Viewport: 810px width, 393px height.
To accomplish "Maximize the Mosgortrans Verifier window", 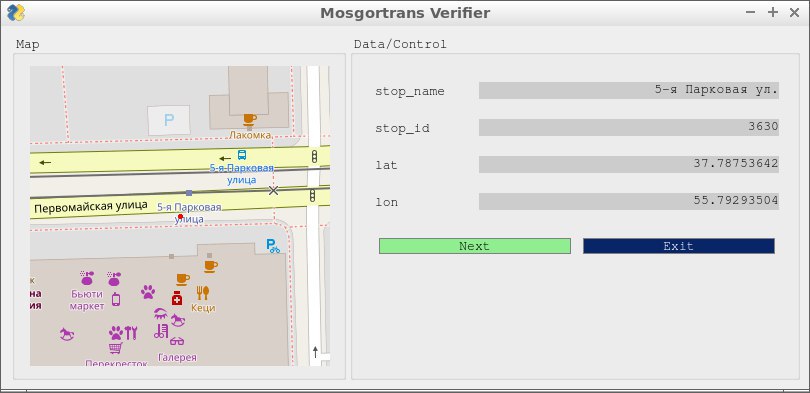I will pos(773,12).
